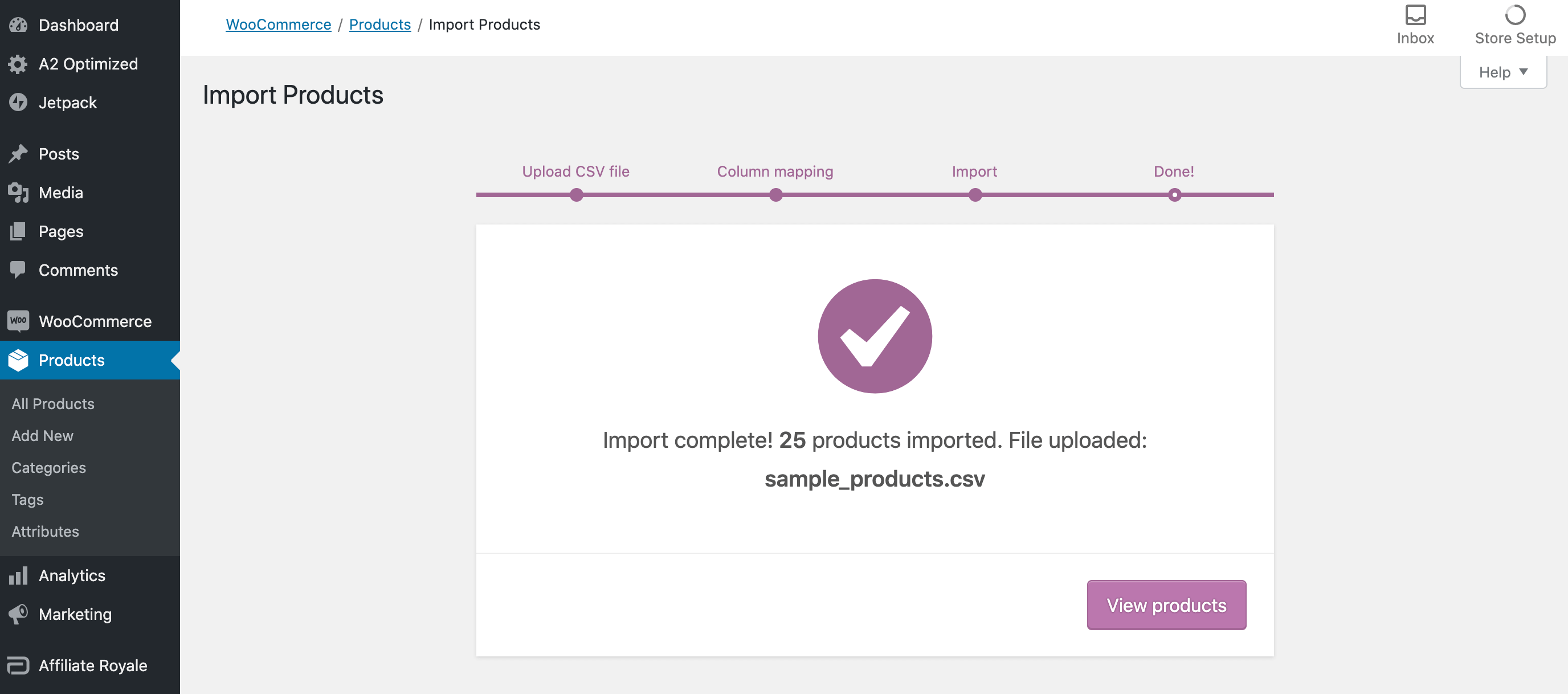Viewport: 1568px width, 694px height.
Task: Click the WooCommerce breadcrumb link
Action: click(x=278, y=25)
